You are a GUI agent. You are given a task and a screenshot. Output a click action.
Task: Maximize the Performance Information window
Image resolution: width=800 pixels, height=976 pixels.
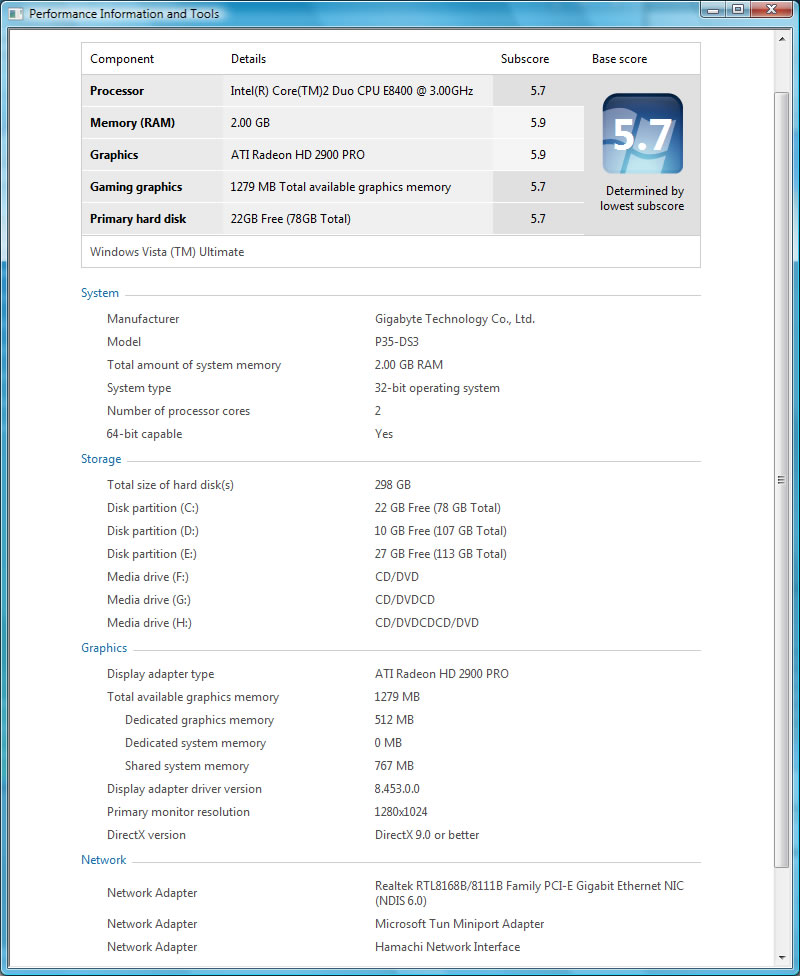(x=738, y=10)
